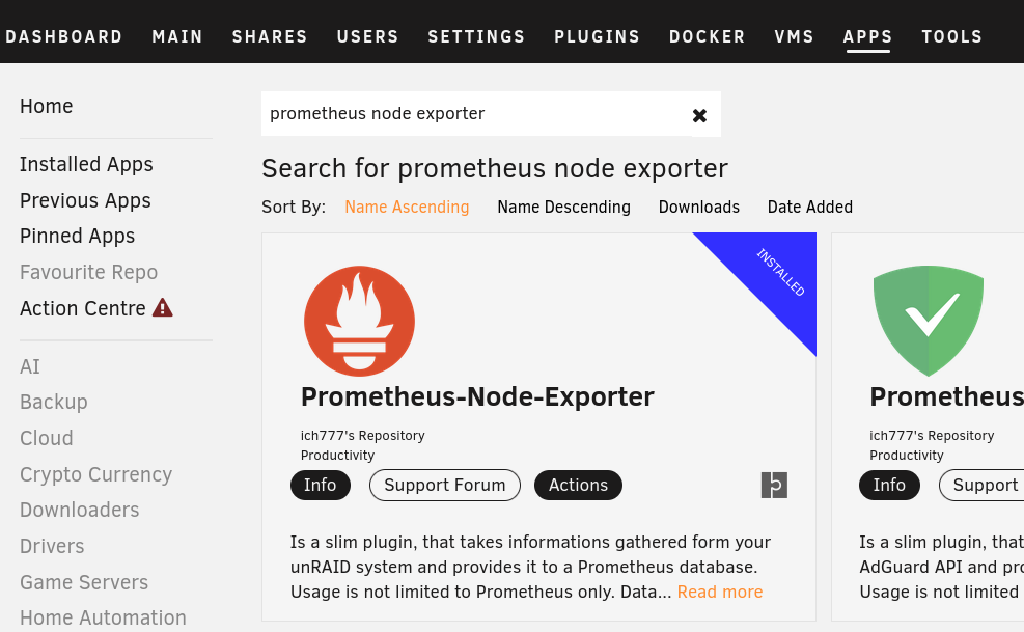Open the Actions menu for Prometheus-Node-Exporter

pyautogui.click(x=577, y=485)
